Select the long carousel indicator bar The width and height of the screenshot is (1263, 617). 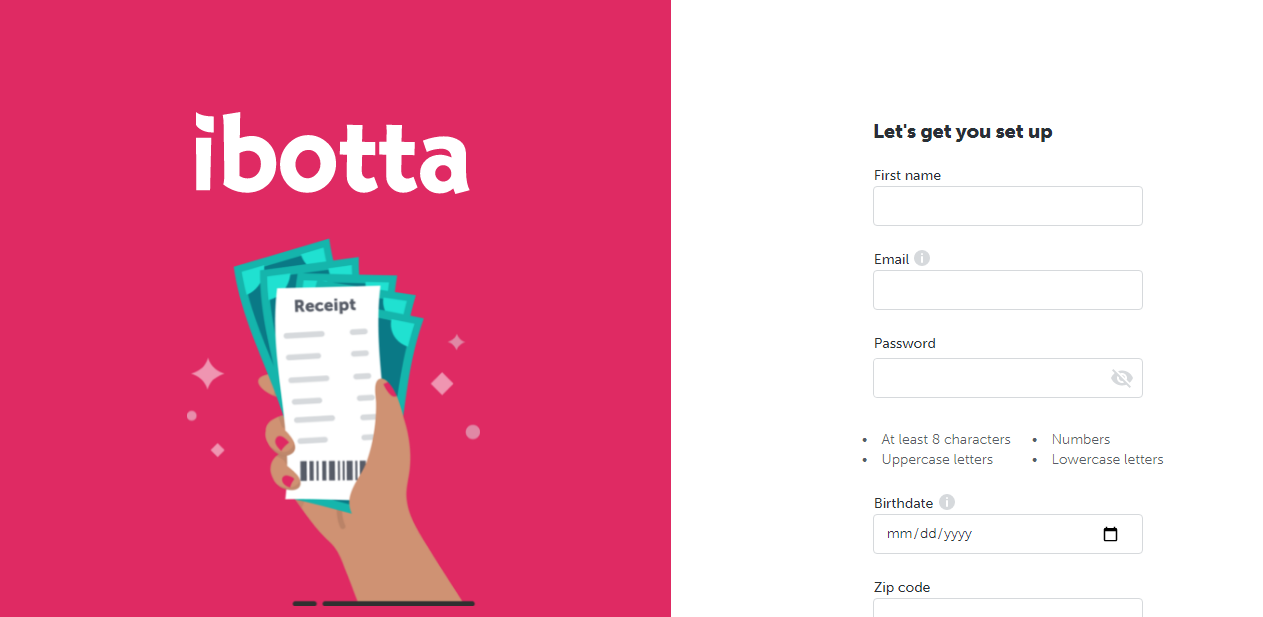(398, 604)
